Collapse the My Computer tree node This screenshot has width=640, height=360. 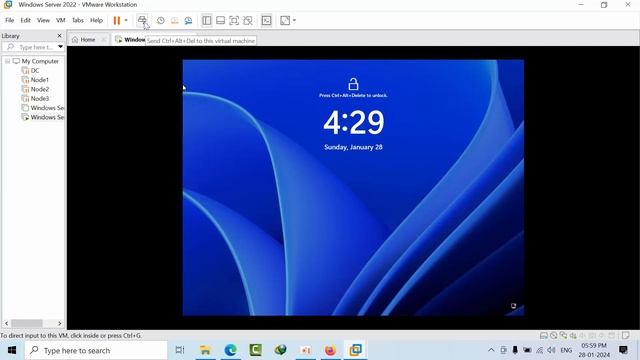coord(7,61)
